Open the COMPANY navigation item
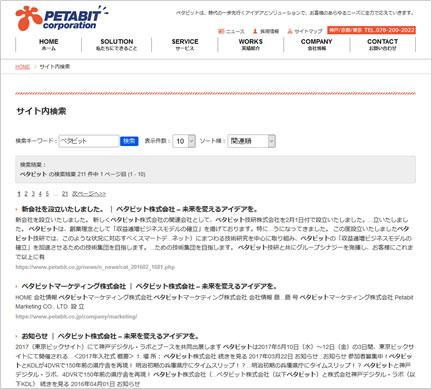This screenshot has width=432, height=389. [x=317, y=44]
